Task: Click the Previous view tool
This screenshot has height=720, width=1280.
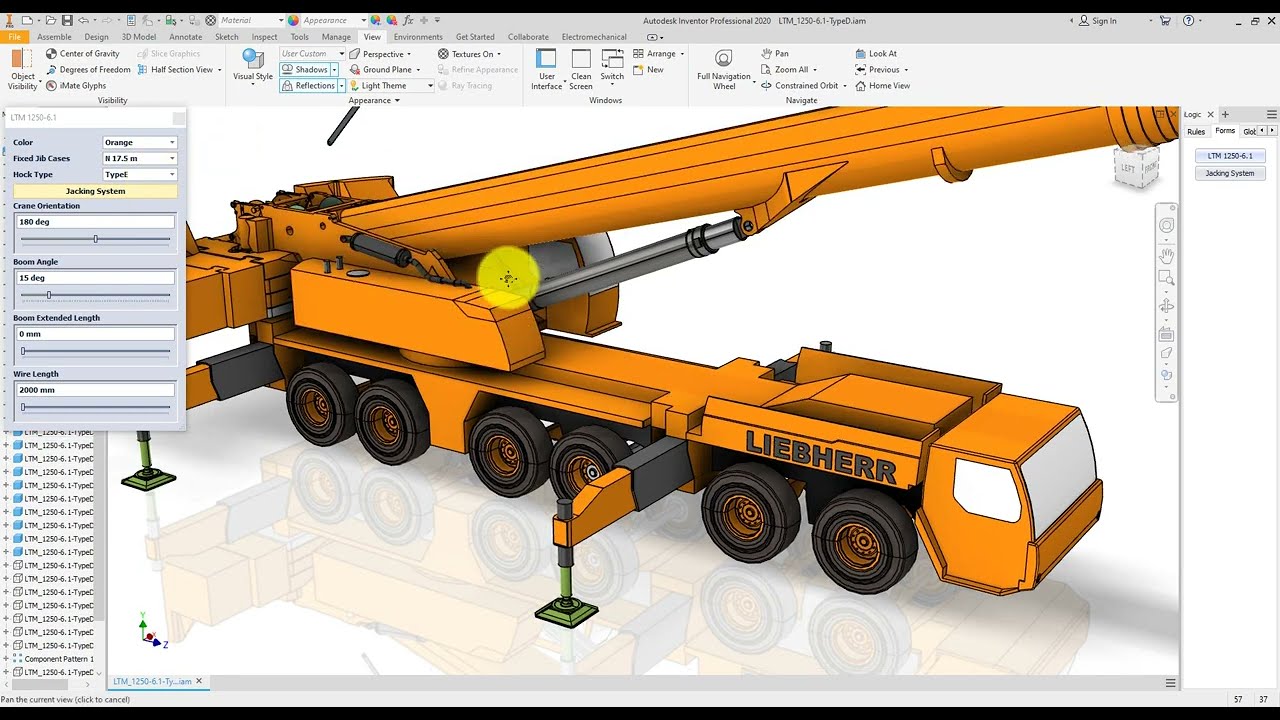Action: pyautogui.click(x=881, y=70)
